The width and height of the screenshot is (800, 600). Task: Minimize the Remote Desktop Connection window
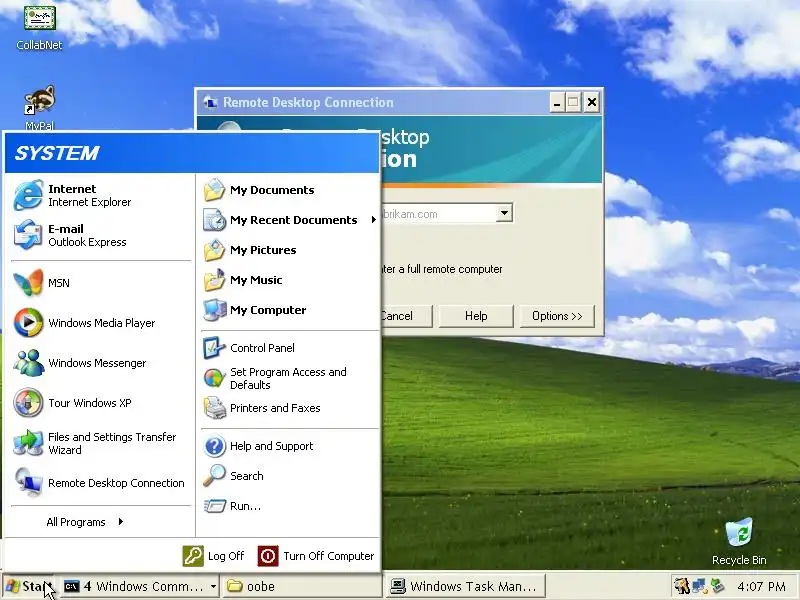click(557, 103)
